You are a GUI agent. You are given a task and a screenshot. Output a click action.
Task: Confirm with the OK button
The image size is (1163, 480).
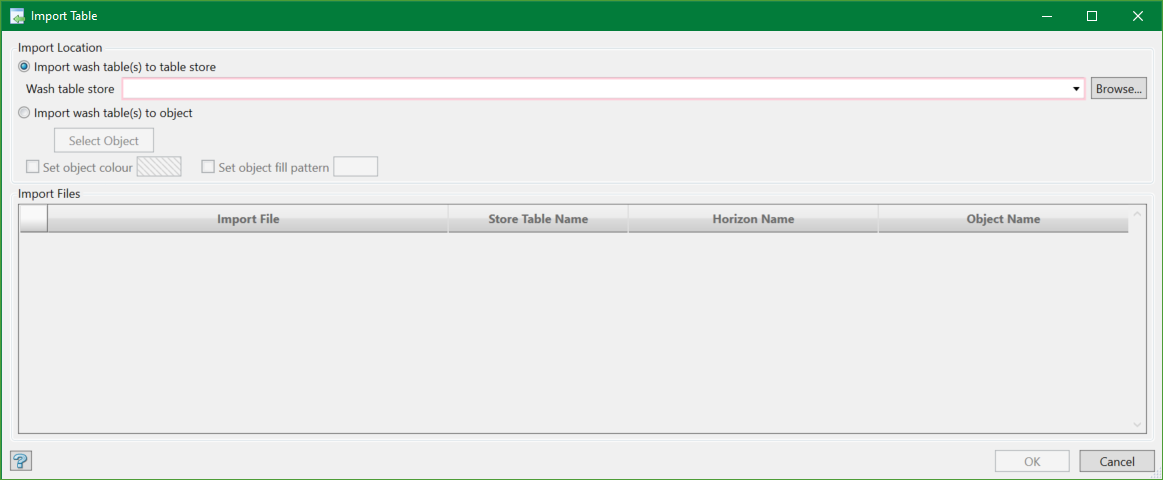(x=1032, y=461)
